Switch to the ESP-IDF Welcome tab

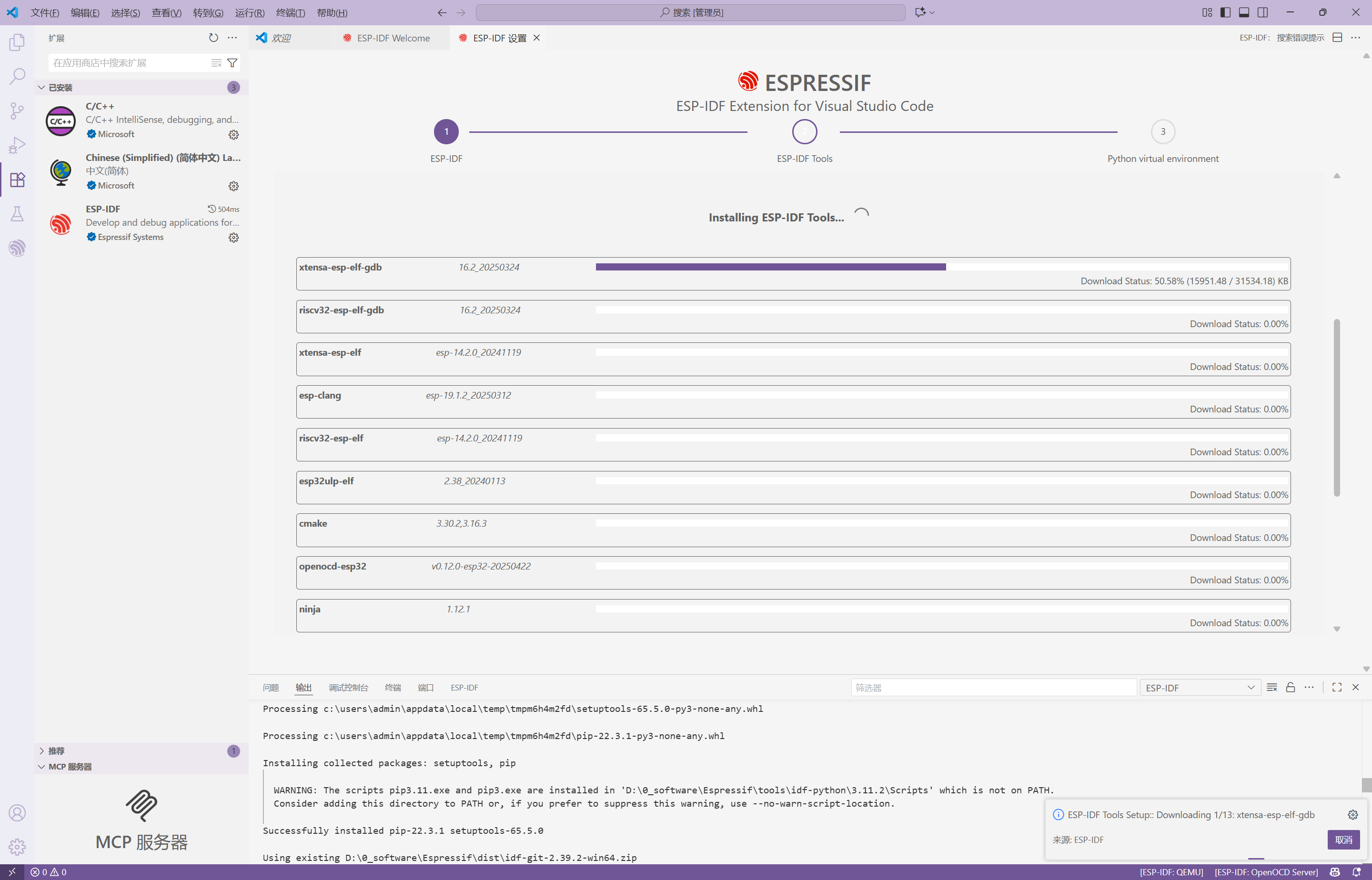click(393, 38)
